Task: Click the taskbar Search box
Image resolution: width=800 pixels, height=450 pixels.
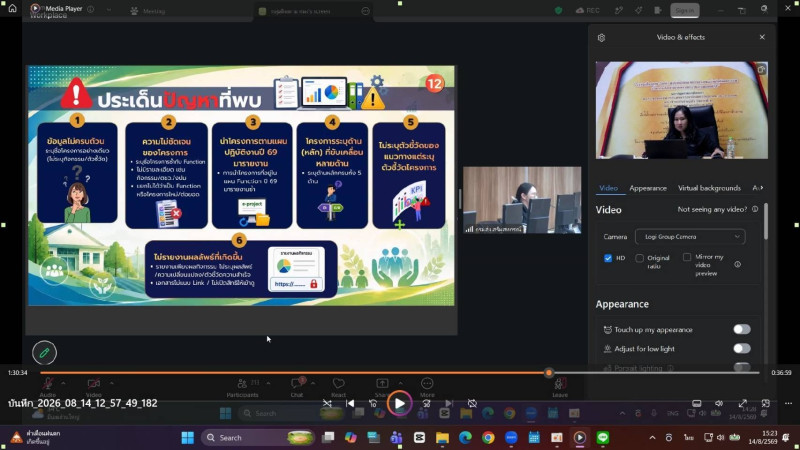Action: point(258,438)
